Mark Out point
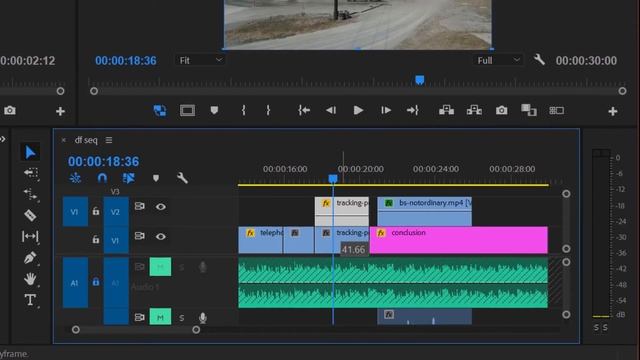 268,110
